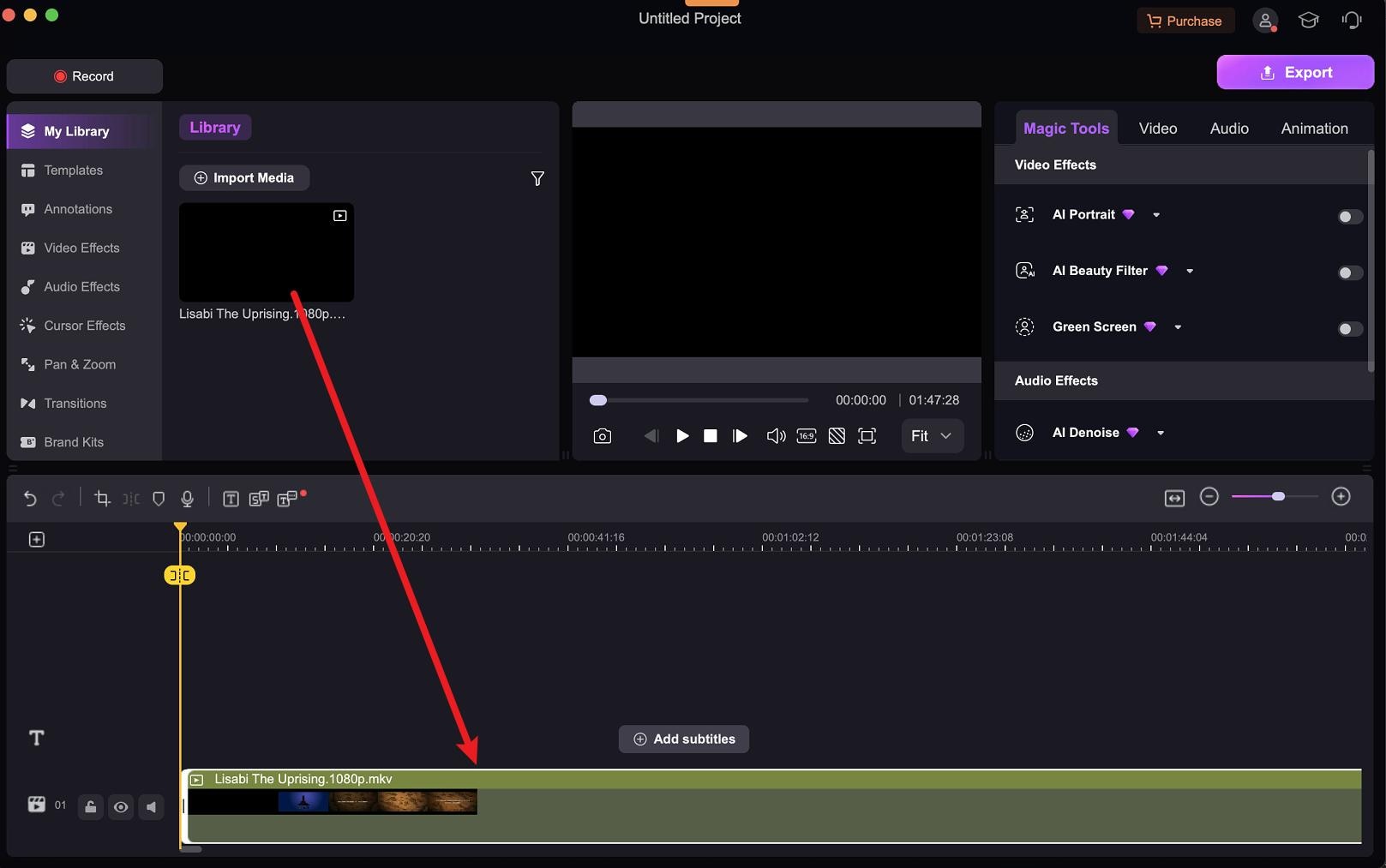Click the media filter funnel icon
Viewport: 1386px width, 868px height.
pos(537,178)
